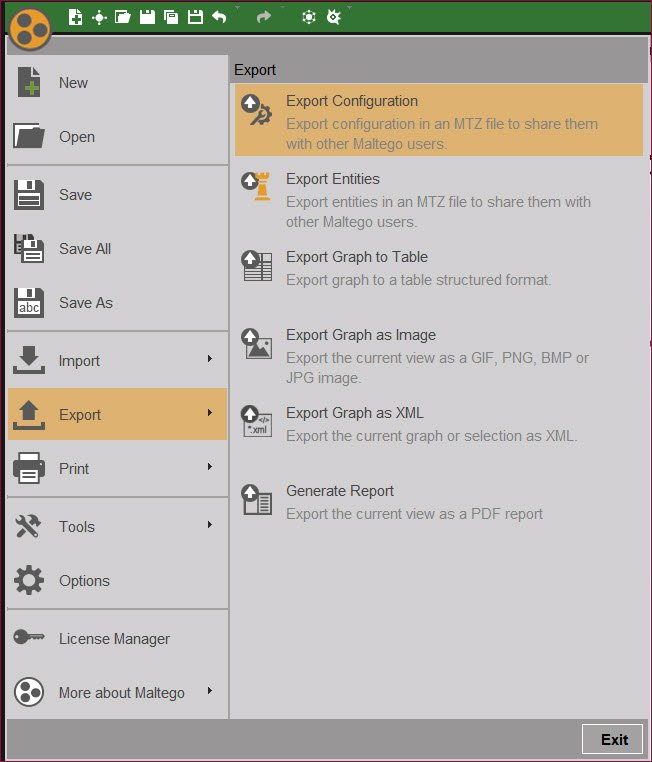Viewport: 652px width, 762px height.
Task: Click the outlined floppy-disk save icon in top toolbar
Action: pos(195,17)
